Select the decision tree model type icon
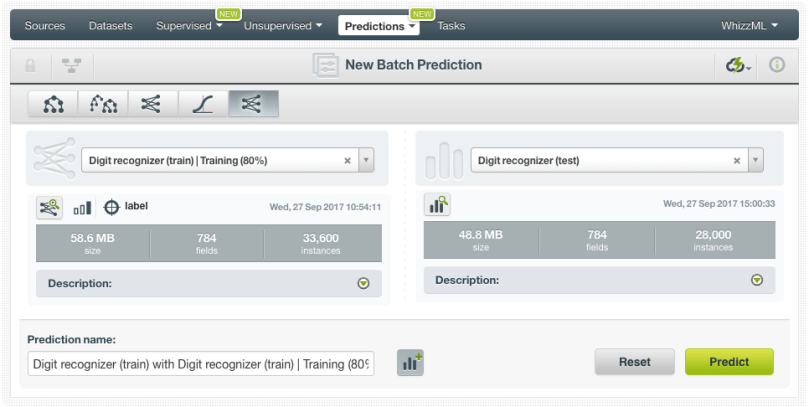Viewport: 809px width, 407px height. 53,104
